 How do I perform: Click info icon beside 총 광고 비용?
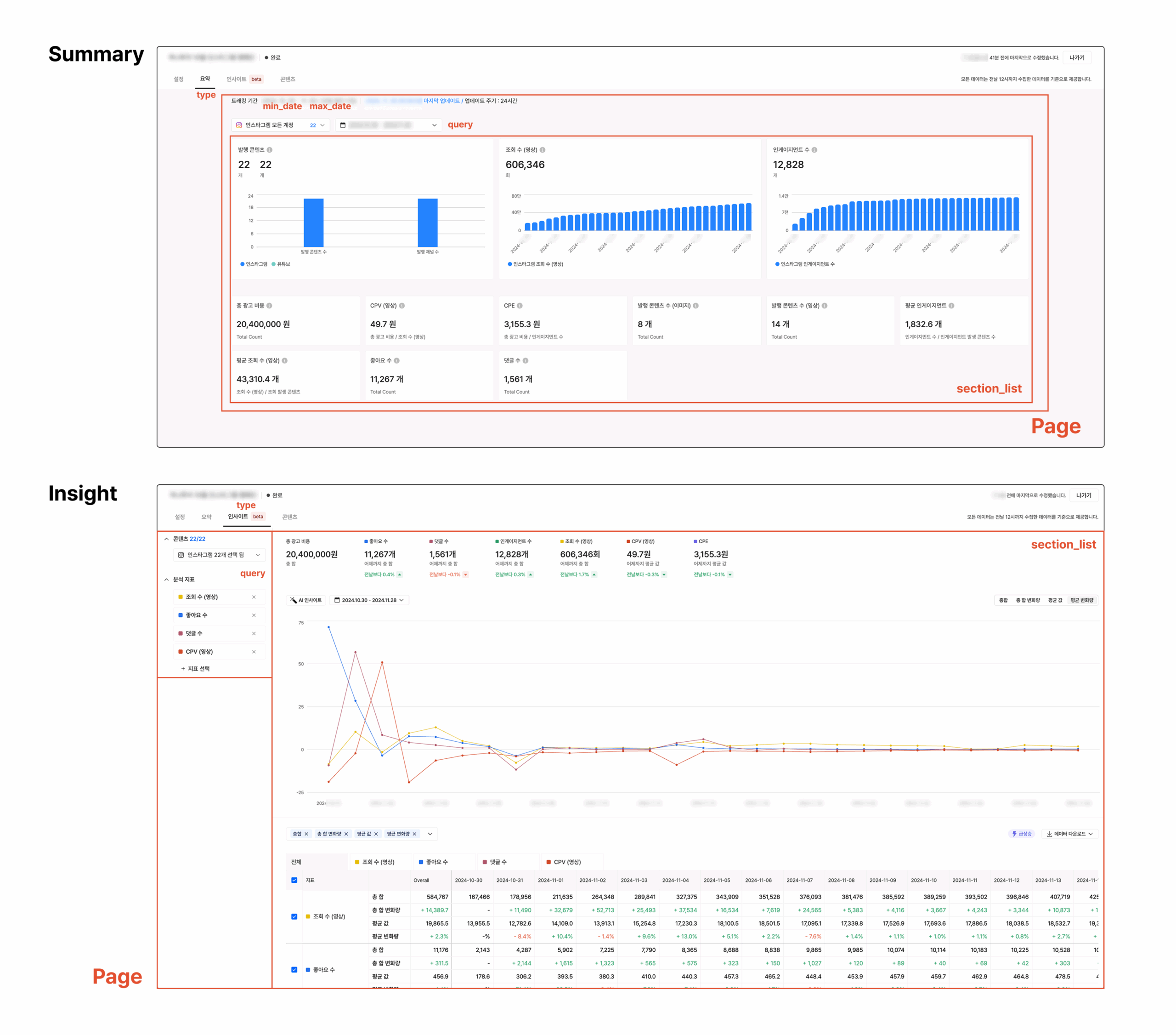coord(269,306)
